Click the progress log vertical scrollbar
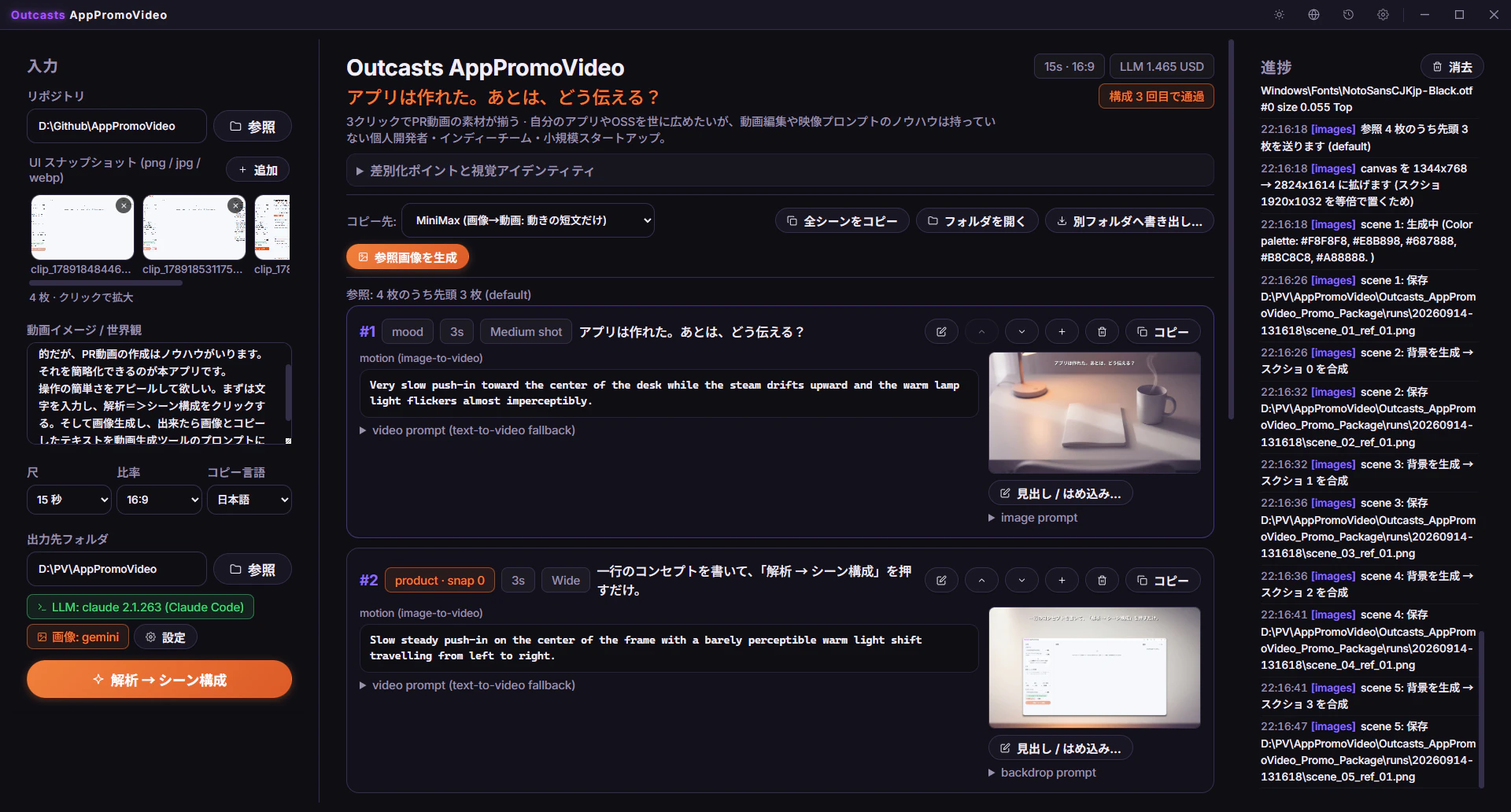 (x=1482, y=709)
